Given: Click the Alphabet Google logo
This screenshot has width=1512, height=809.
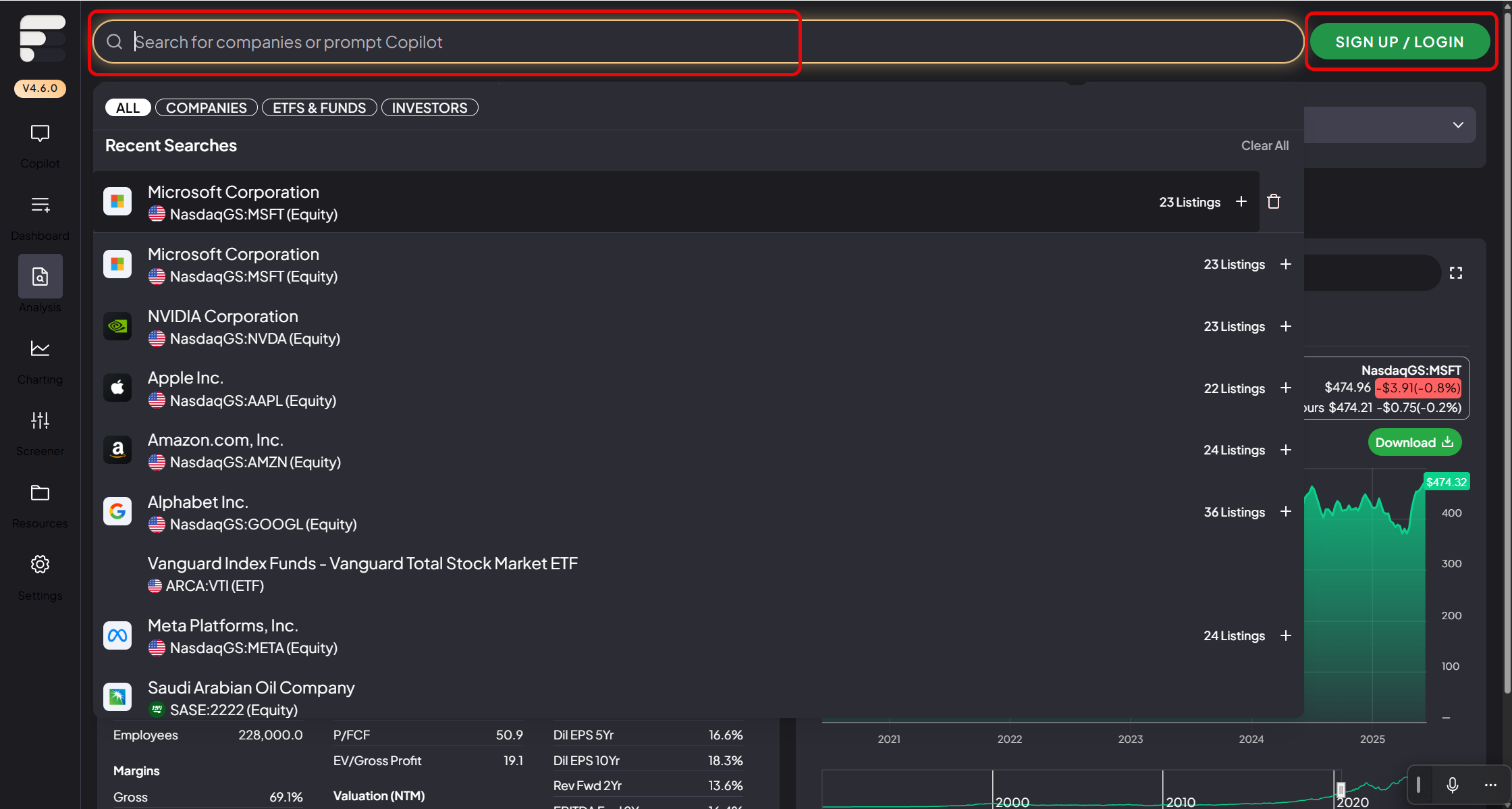Looking at the screenshot, I should click(117, 511).
